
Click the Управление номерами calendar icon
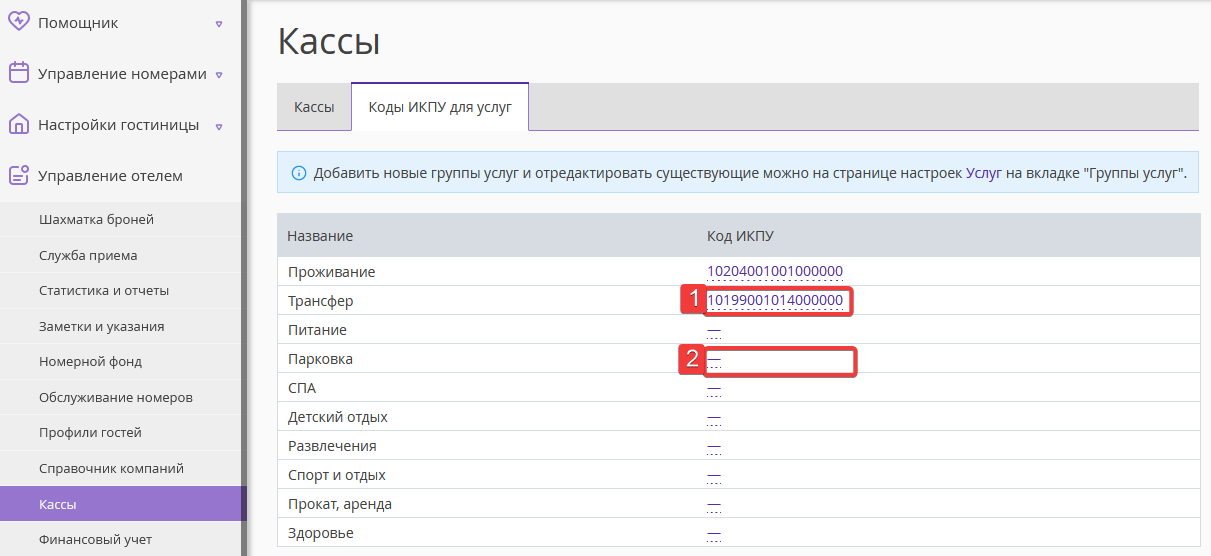[18, 73]
